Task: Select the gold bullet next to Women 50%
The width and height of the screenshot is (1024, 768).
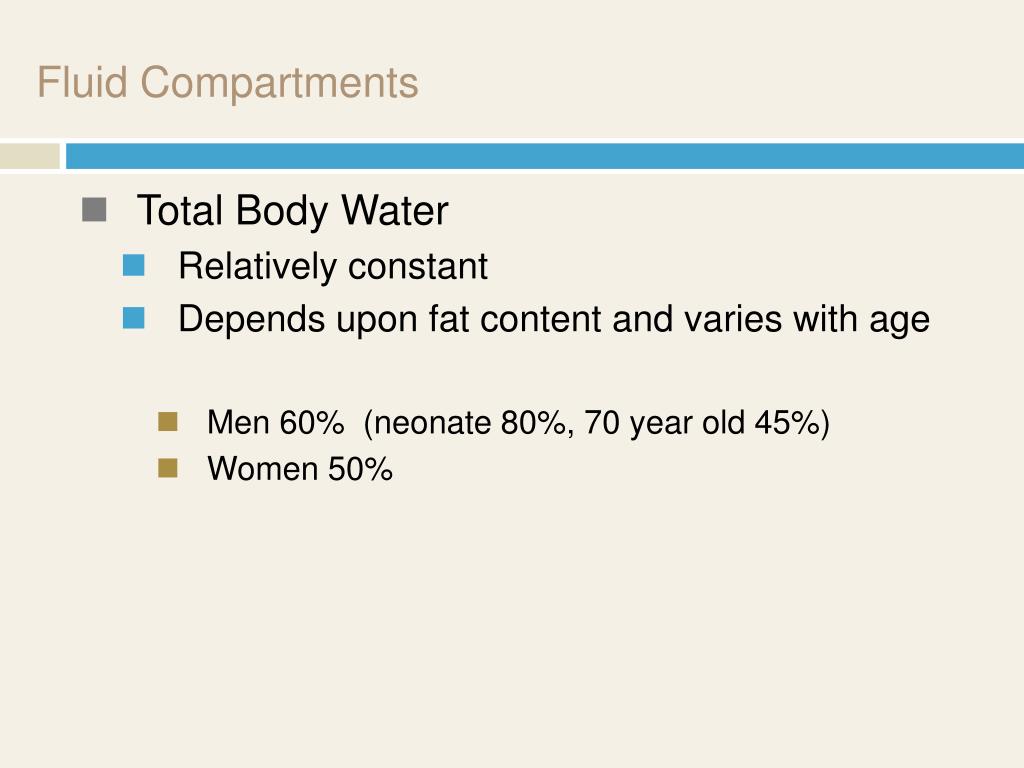Action: 167,467
